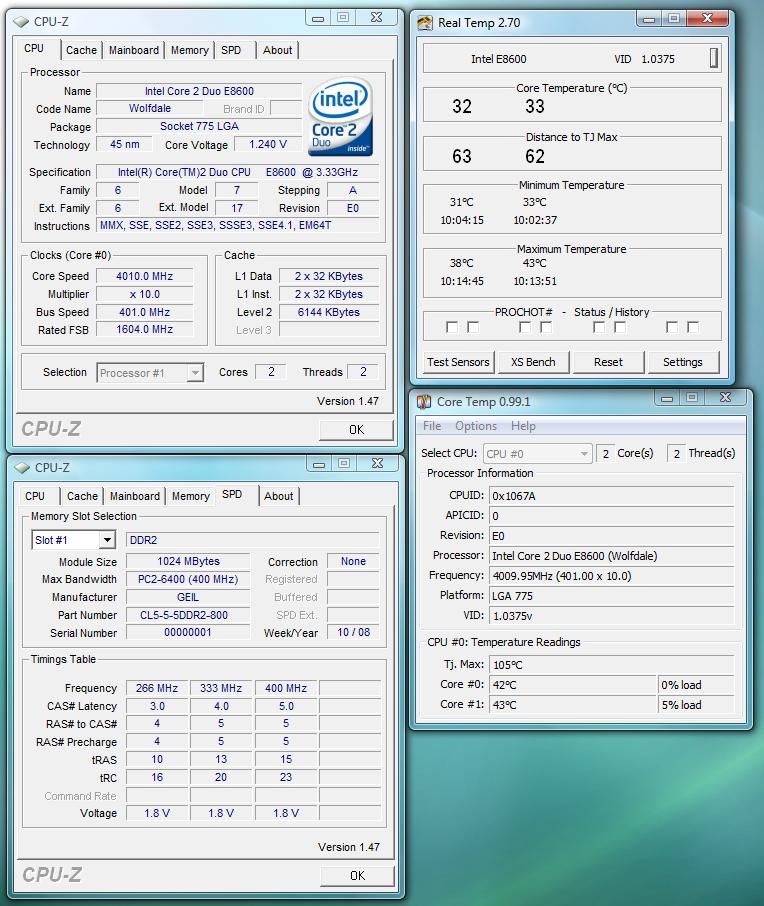Close the top CPU-Z window
The width and height of the screenshot is (764, 906).
click(x=376, y=18)
